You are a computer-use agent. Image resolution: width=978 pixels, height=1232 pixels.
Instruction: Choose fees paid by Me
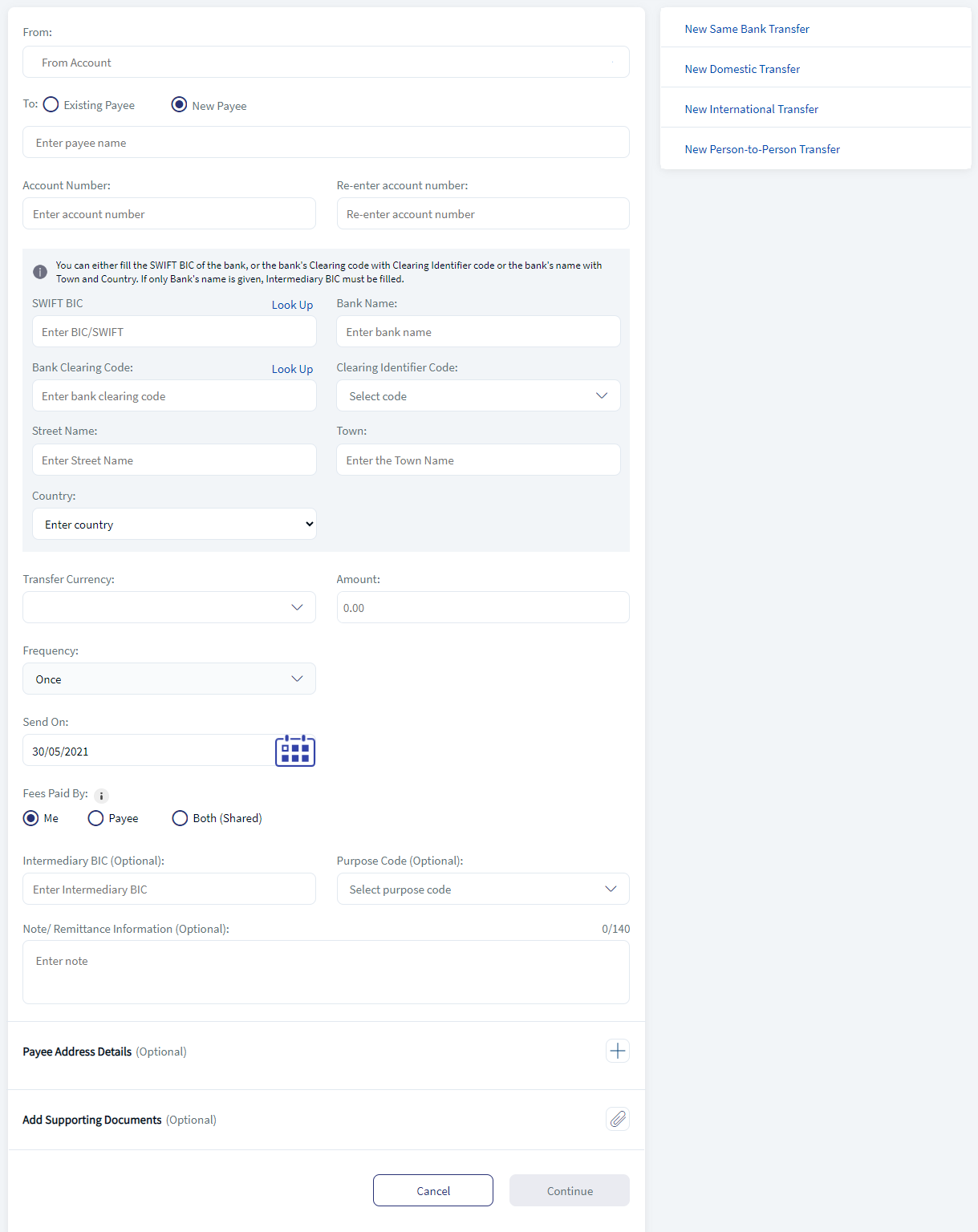(x=30, y=818)
